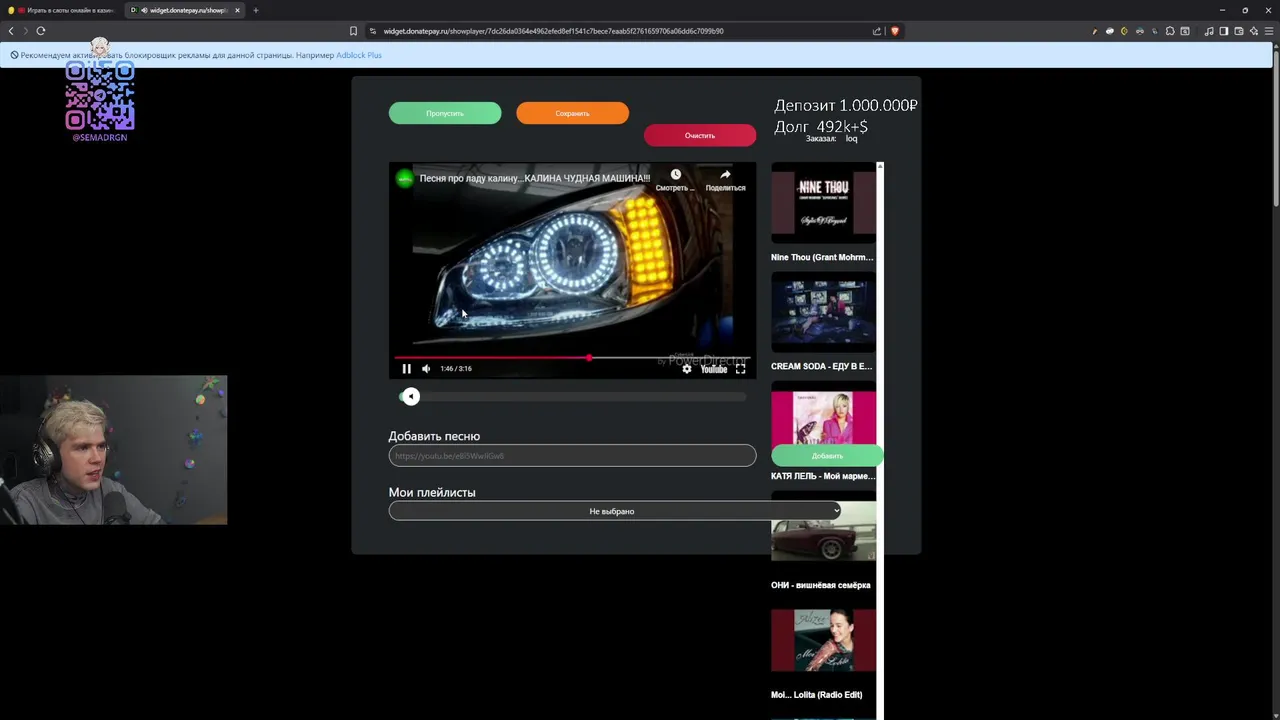The height and width of the screenshot is (720, 1280).
Task: Click the video title 'Песня про ладу калину'
Action: coord(535,178)
